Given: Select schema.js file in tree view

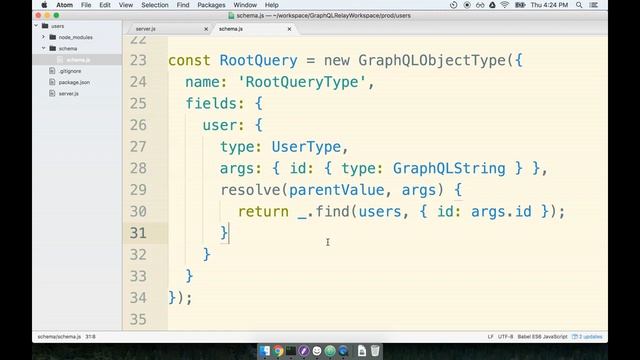Looking at the screenshot, I should (x=78, y=60).
